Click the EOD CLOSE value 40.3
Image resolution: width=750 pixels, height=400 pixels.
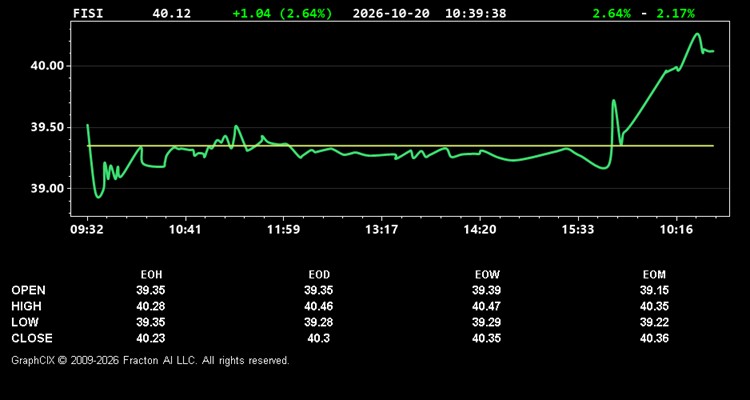(x=319, y=338)
